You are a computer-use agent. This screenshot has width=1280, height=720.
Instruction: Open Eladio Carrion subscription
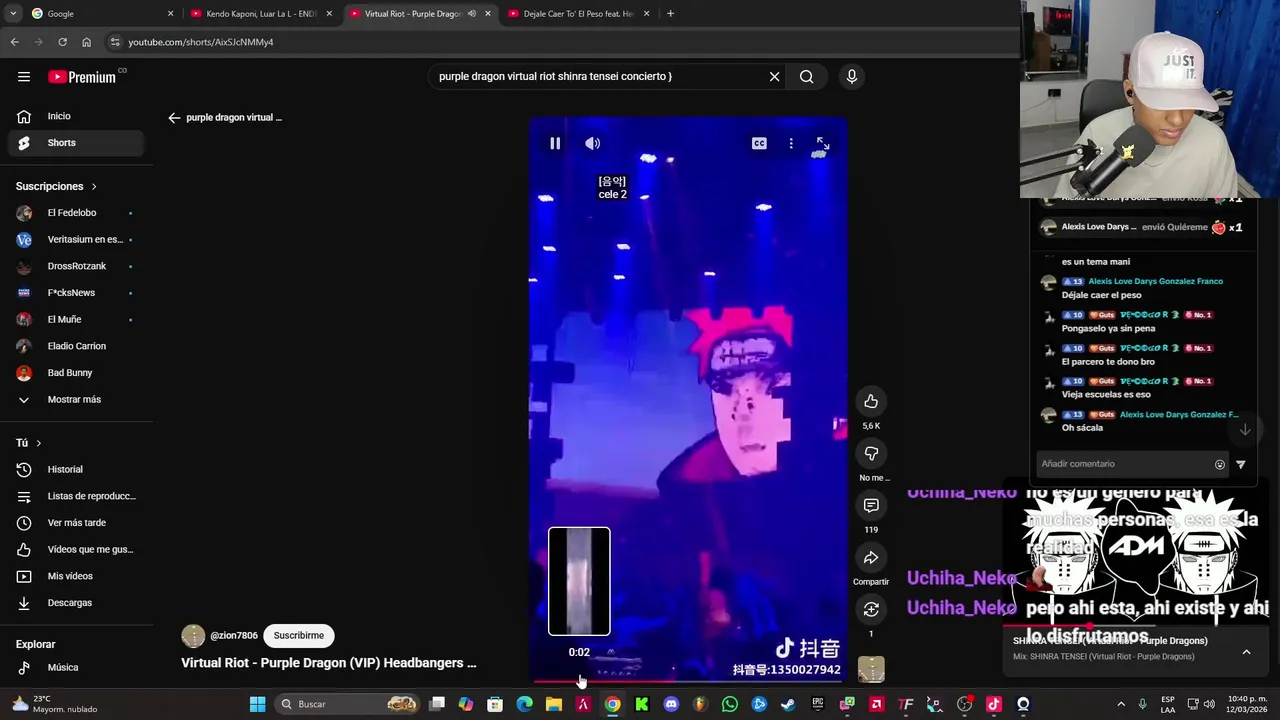pos(76,346)
